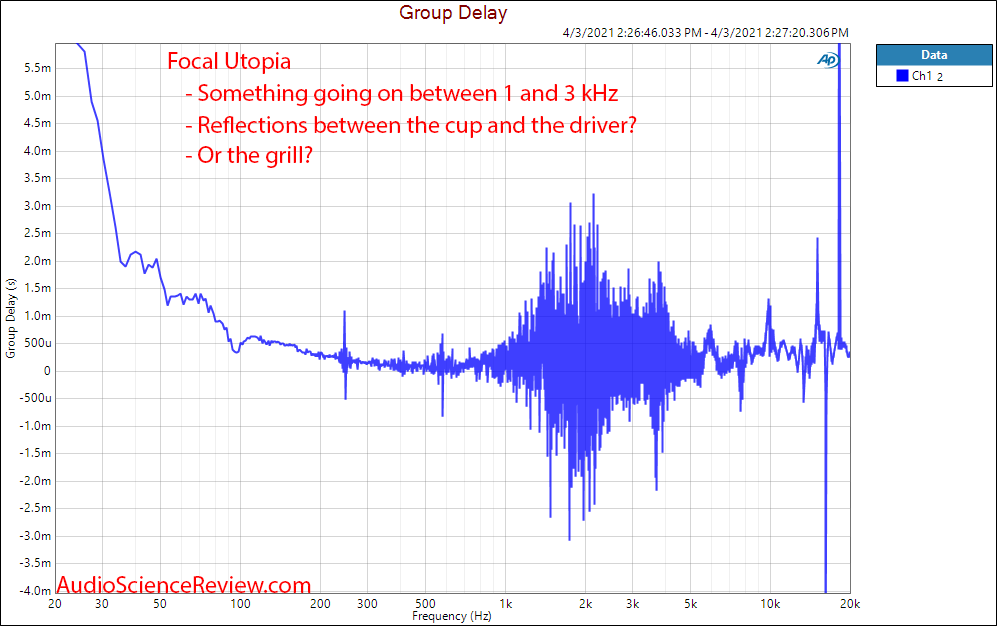Click the 'Something going on between 1 and 3 kHz' note
Viewport: 997px width, 626px height.
tap(402, 93)
